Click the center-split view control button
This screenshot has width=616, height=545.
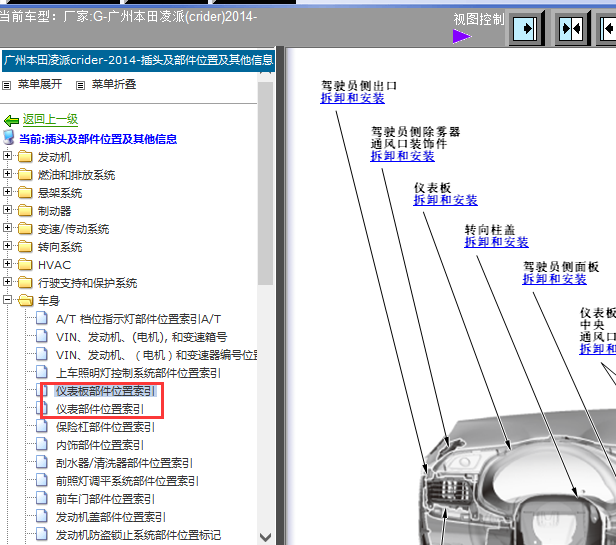[x=572, y=29]
